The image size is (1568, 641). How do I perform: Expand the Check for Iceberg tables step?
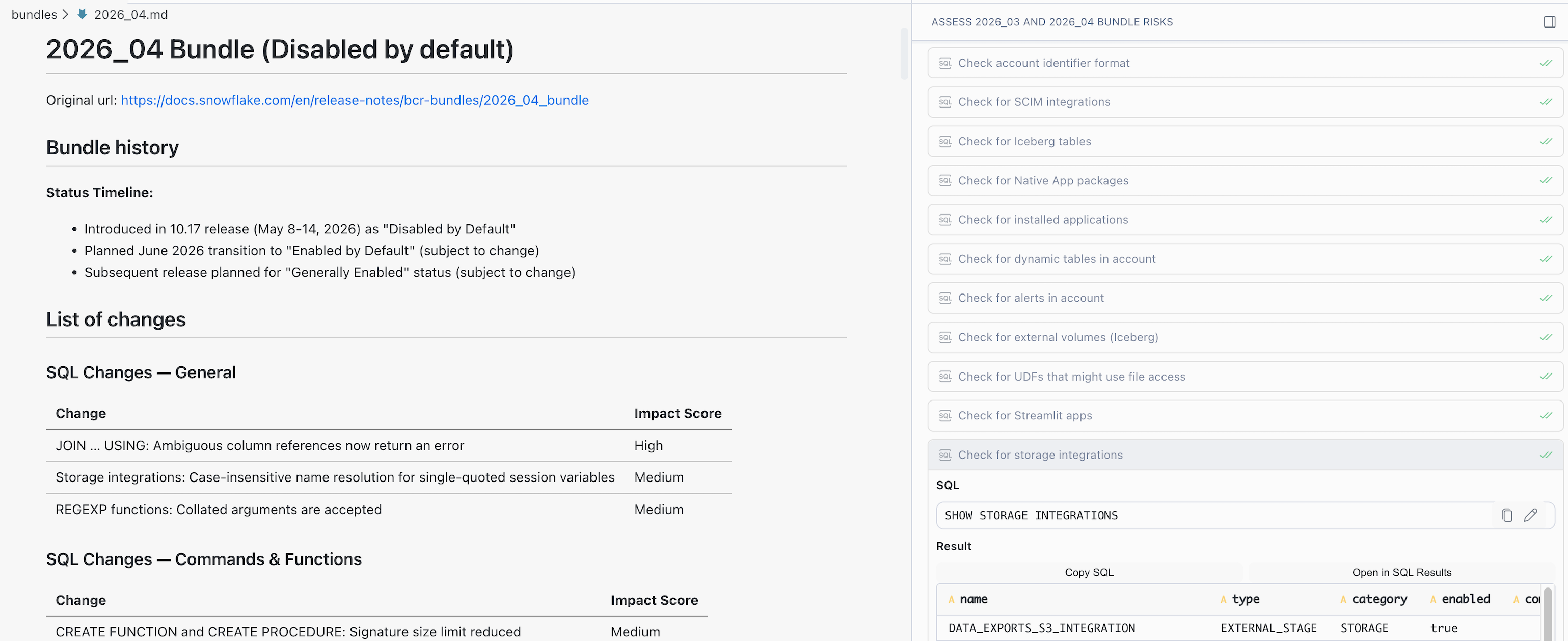click(1245, 142)
